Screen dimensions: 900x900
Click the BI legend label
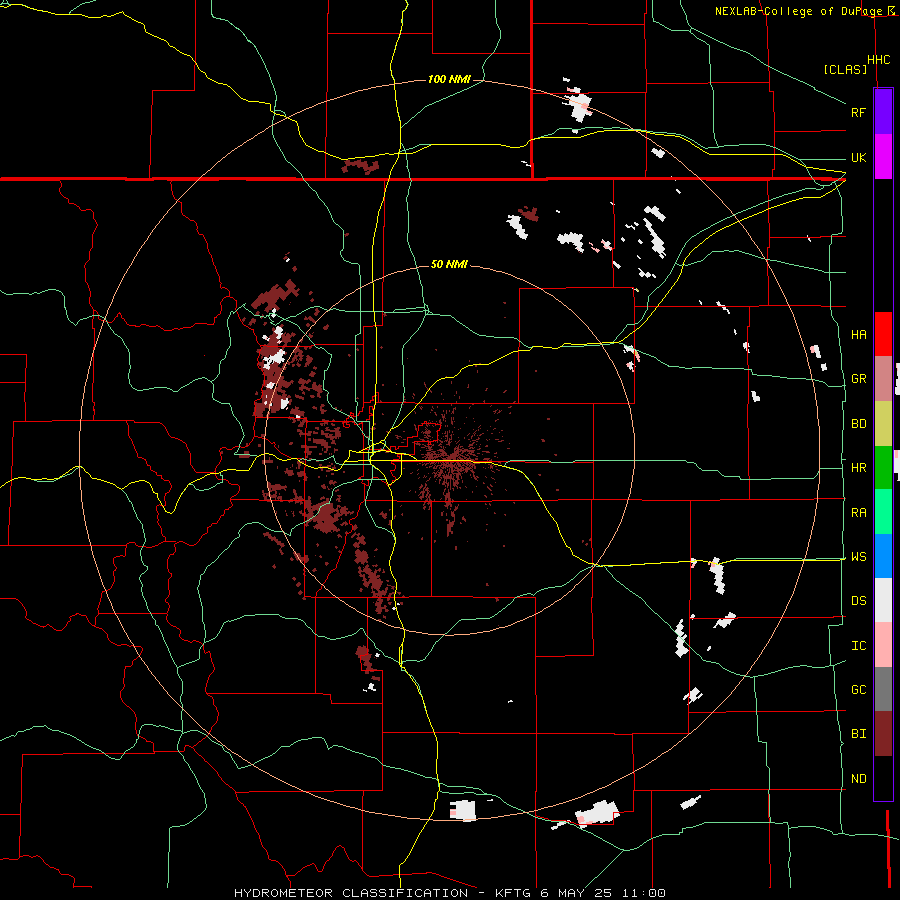pyautogui.click(x=858, y=734)
